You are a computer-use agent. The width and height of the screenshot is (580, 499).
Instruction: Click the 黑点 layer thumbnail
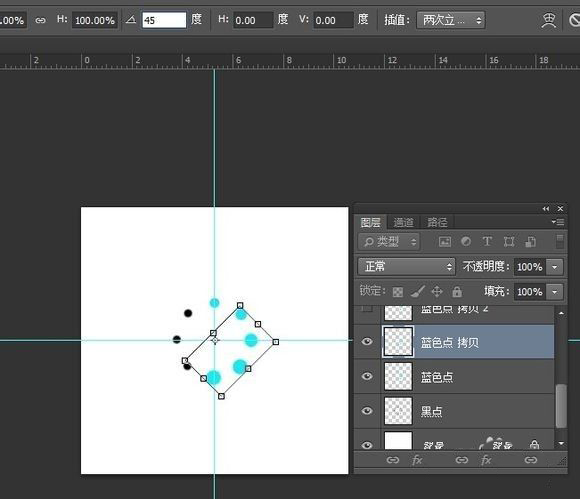point(398,411)
